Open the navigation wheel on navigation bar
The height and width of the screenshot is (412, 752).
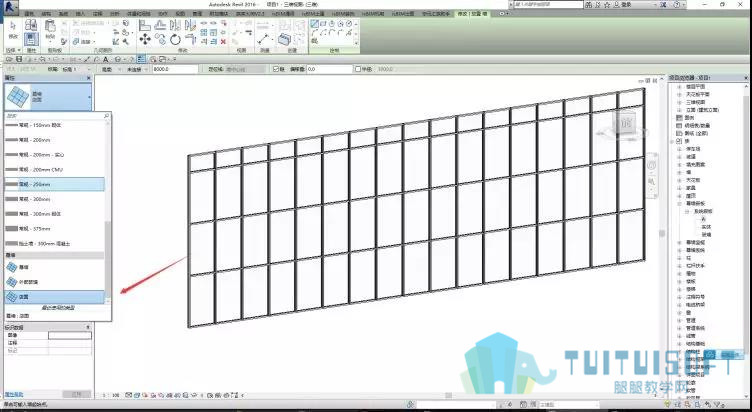[x=652, y=165]
